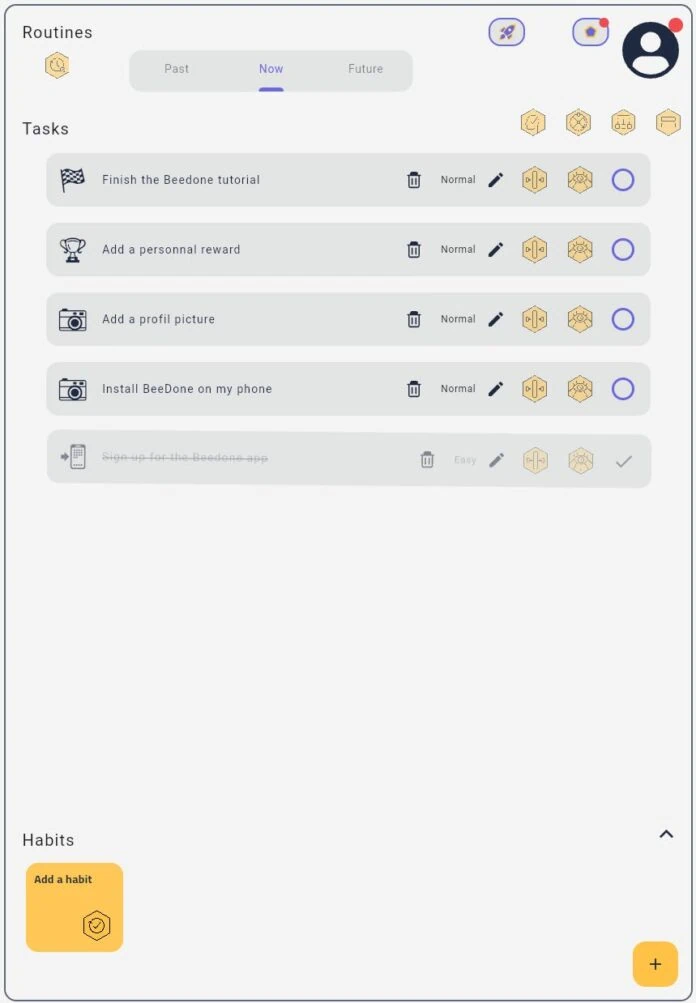Open the hierarchy hexagon icon beside Tasks

(x=623, y=122)
